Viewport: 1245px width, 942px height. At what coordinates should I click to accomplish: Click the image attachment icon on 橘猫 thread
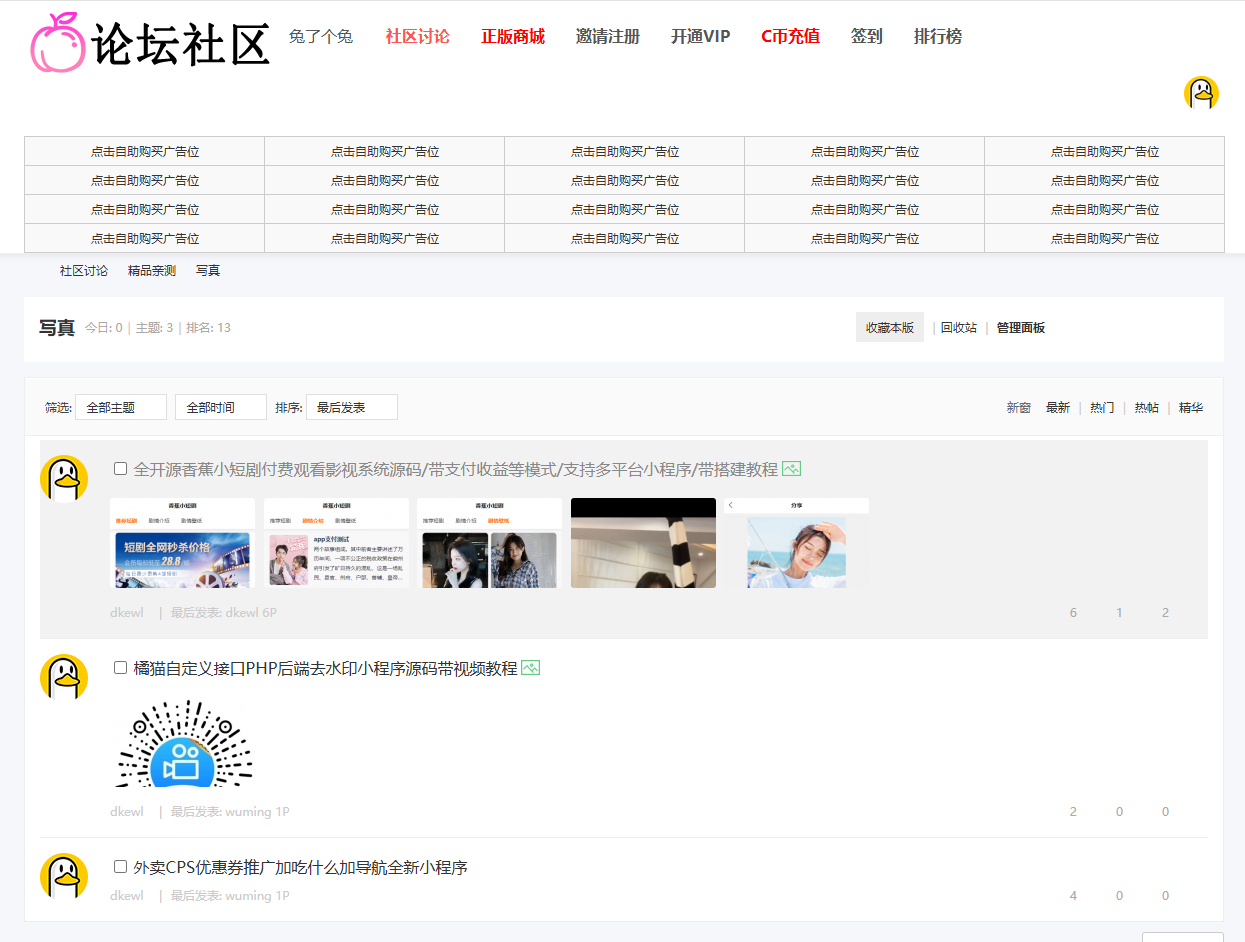click(530, 668)
